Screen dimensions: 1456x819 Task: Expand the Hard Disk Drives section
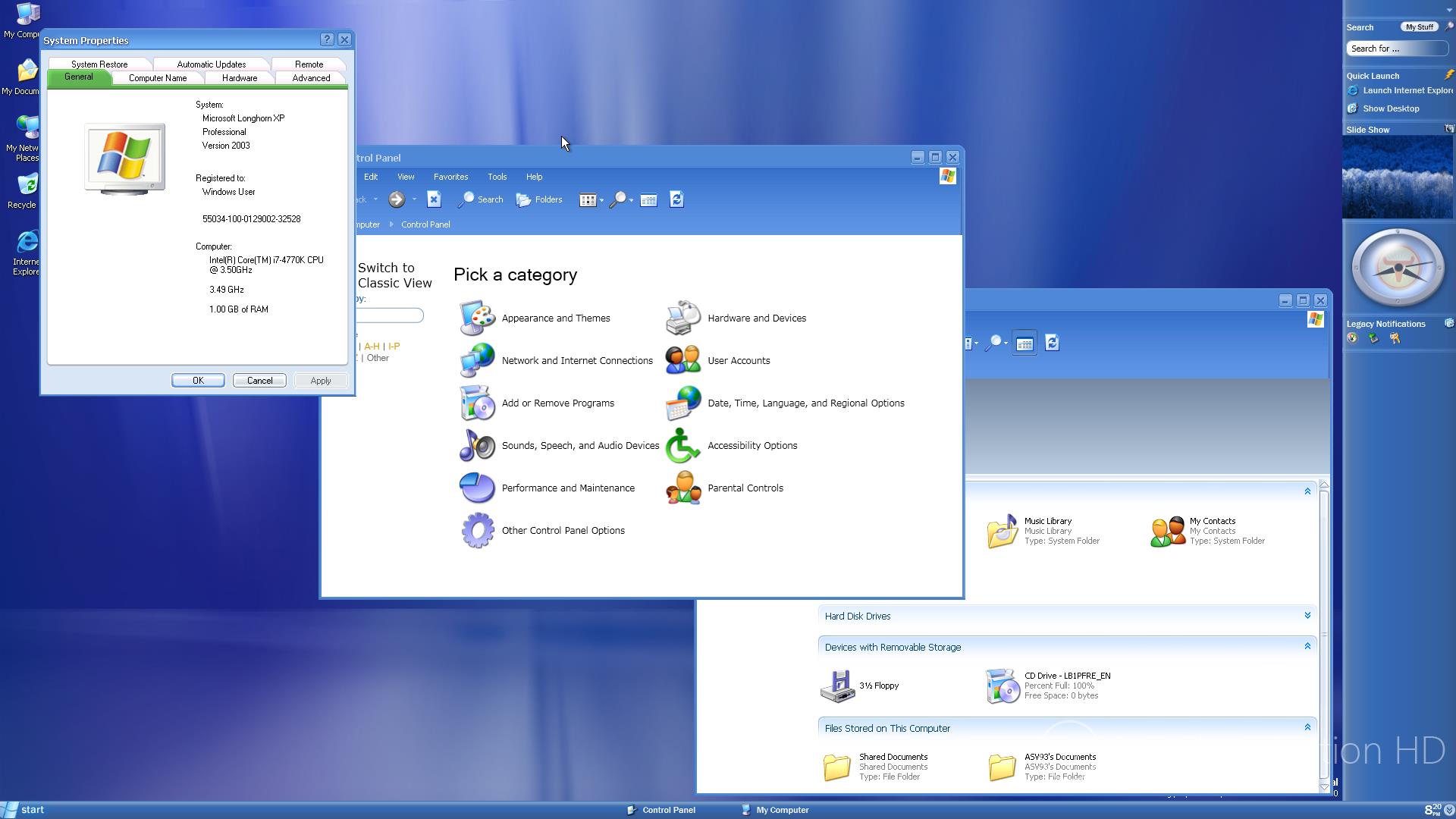point(1307,616)
